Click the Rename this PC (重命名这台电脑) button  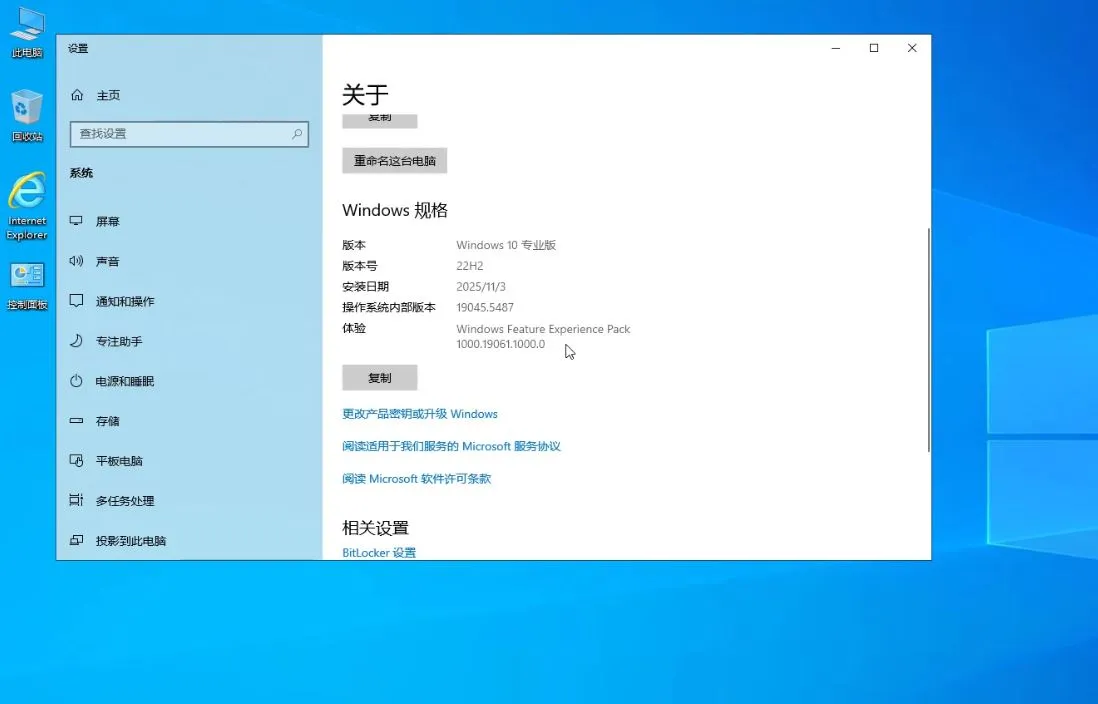coord(394,161)
